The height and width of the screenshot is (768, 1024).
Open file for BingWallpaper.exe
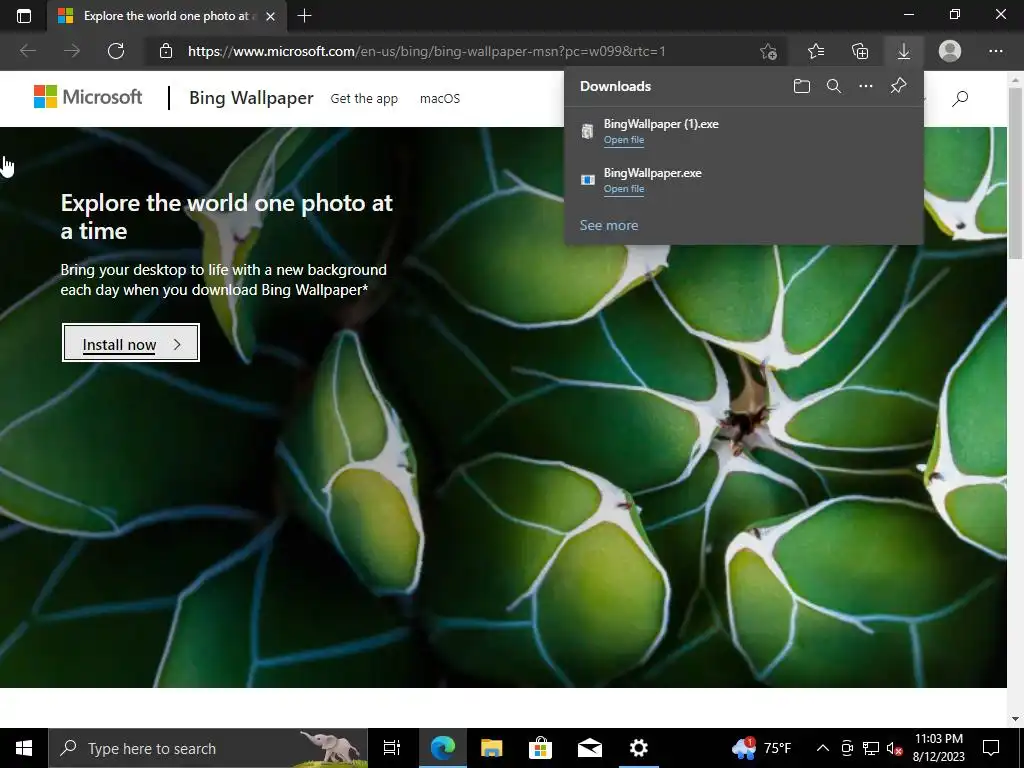pos(624,189)
